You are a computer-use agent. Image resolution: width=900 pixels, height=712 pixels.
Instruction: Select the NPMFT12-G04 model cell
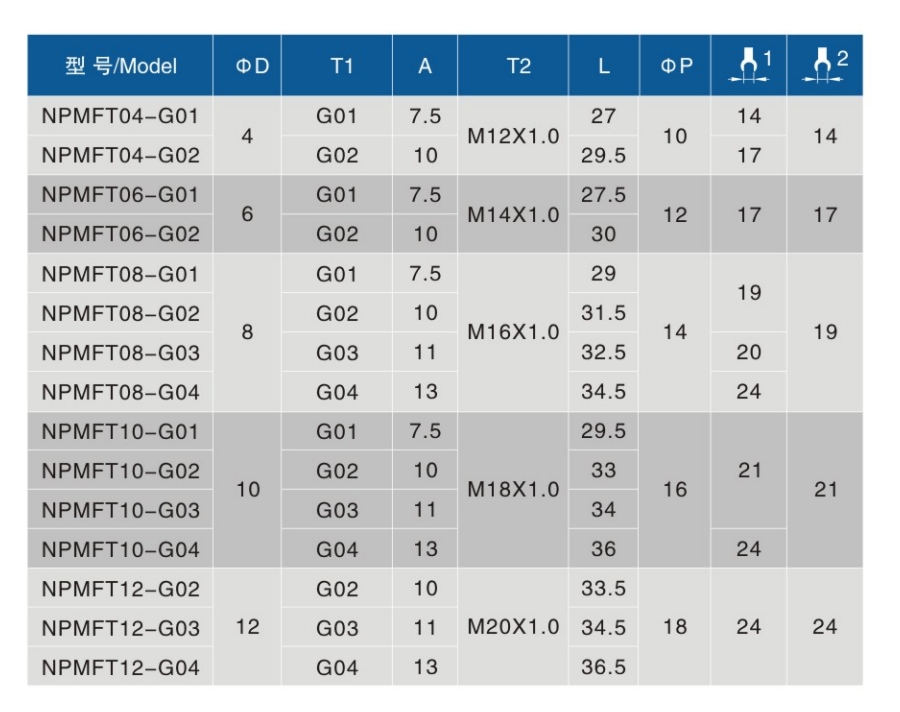click(120, 667)
